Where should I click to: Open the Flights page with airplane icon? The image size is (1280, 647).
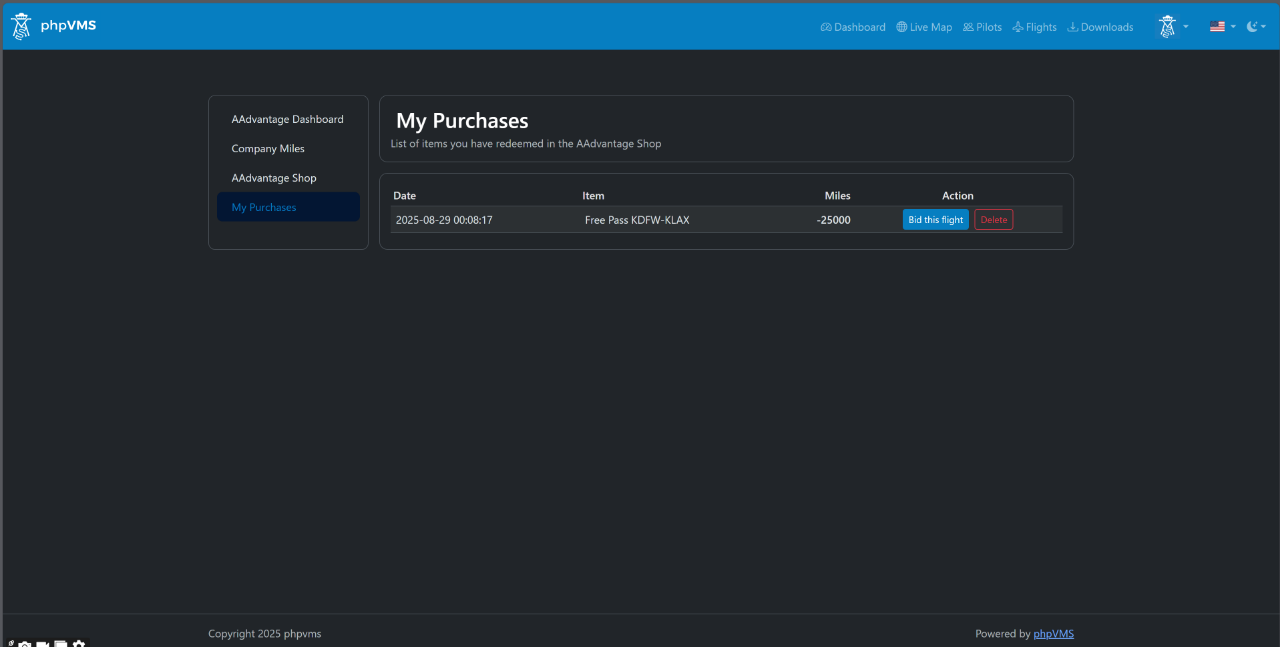(x=1034, y=27)
